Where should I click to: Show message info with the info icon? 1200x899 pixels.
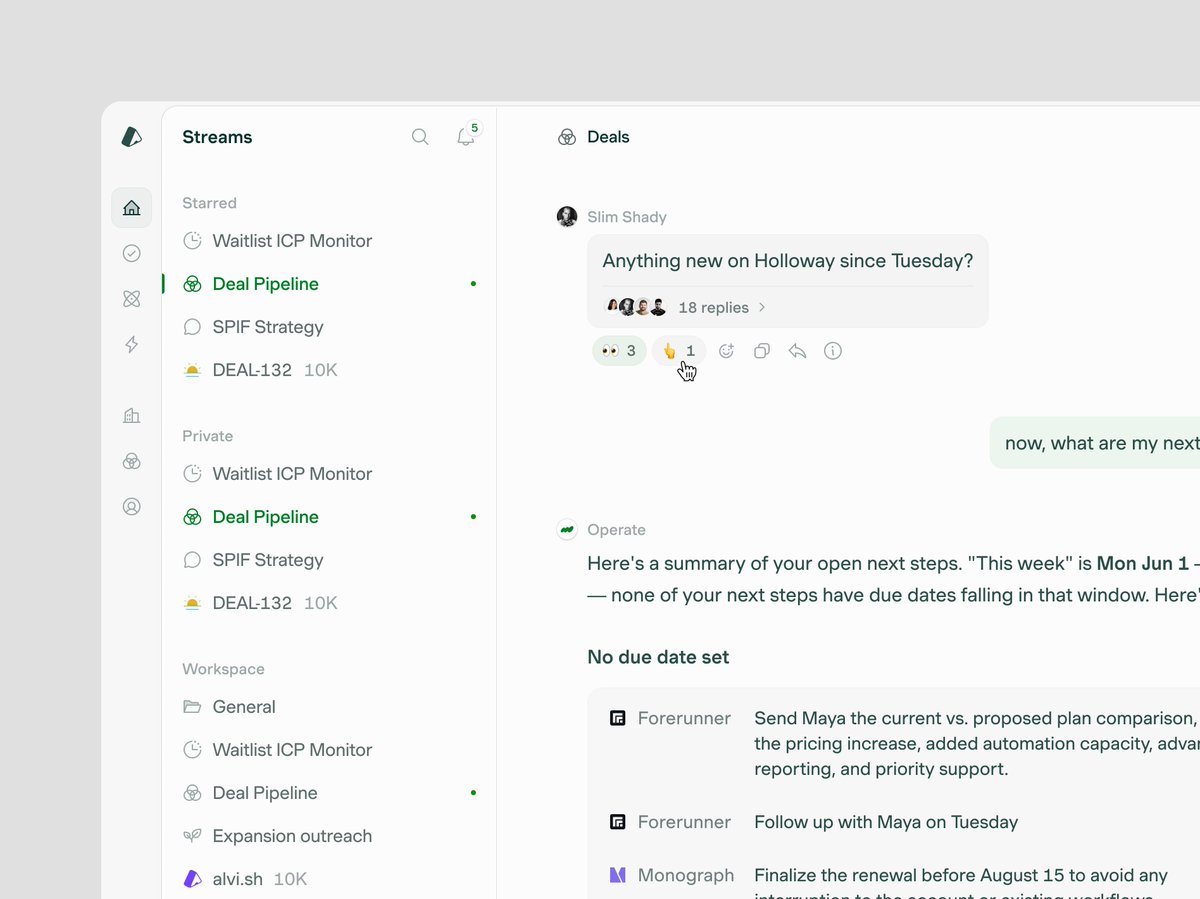(833, 351)
